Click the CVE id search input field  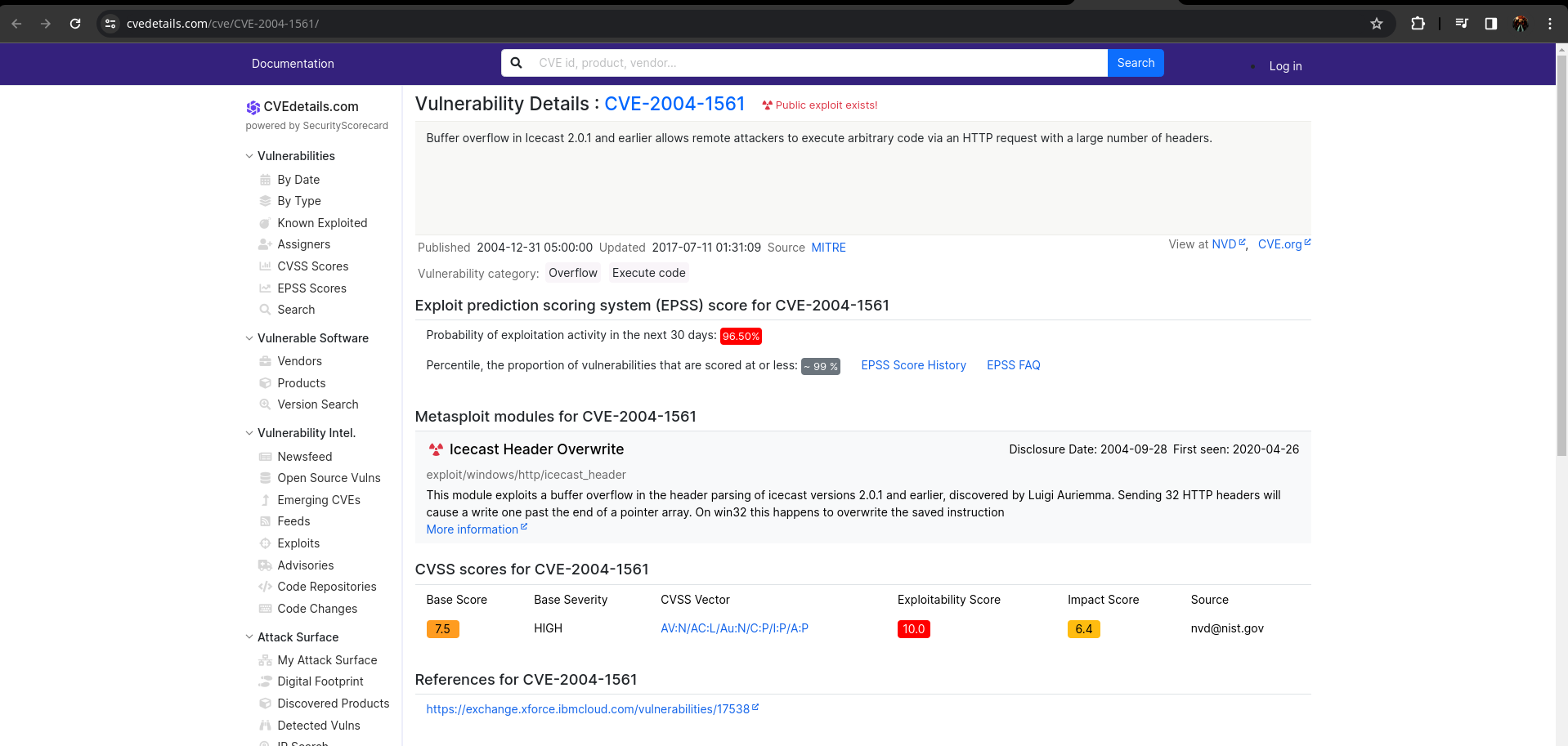coord(818,63)
